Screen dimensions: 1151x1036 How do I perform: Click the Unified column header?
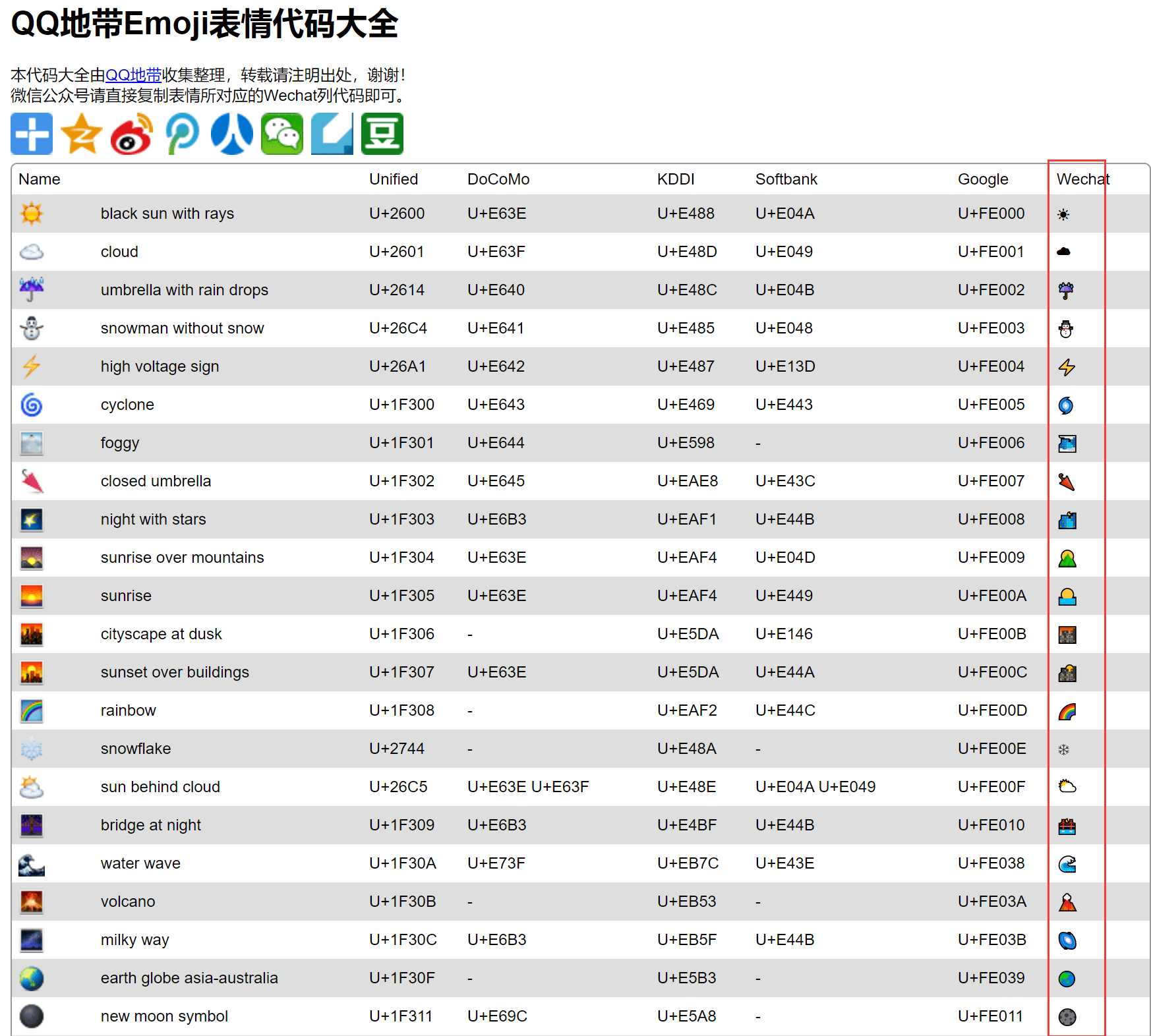click(x=394, y=179)
